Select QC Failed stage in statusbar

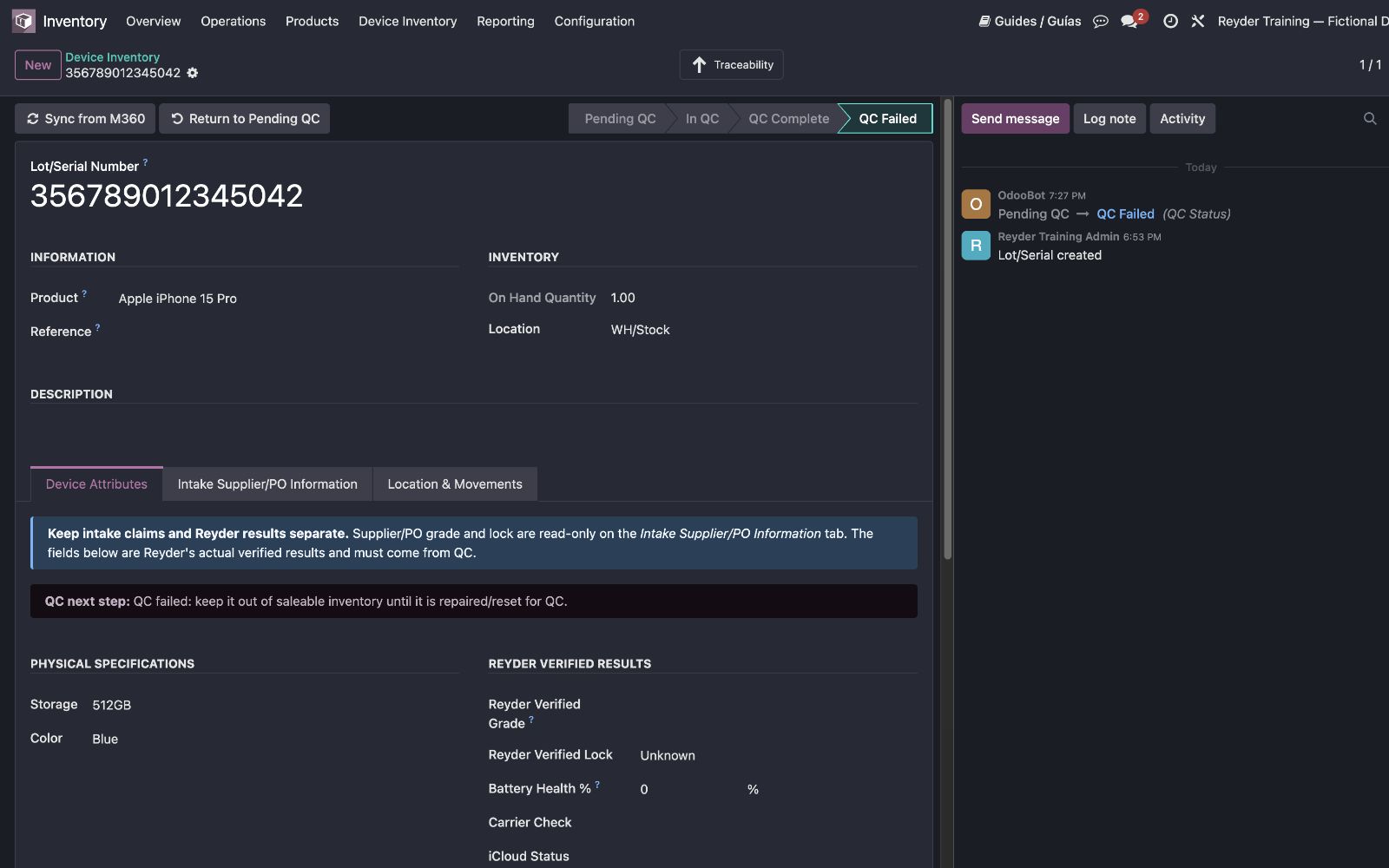[x=887, y=119]
